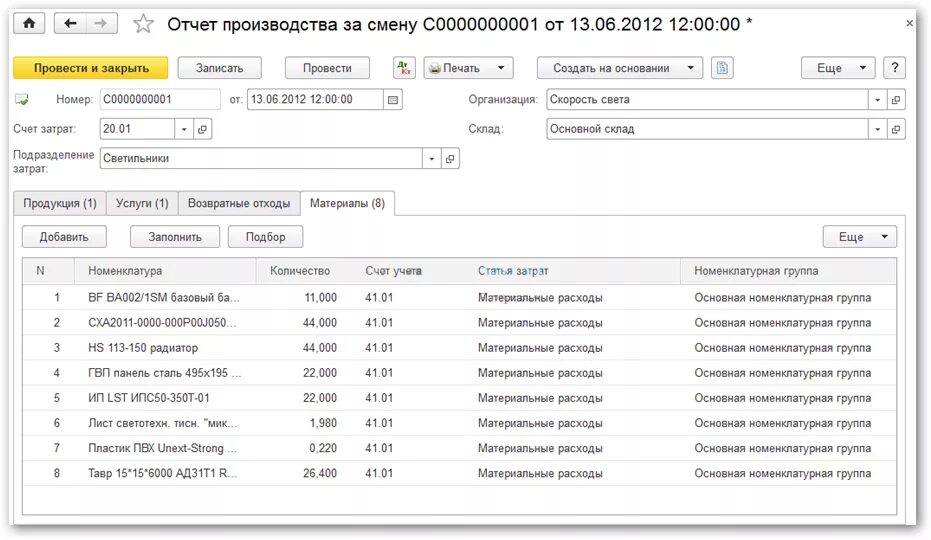Go to the home page icon

point(29,24)
